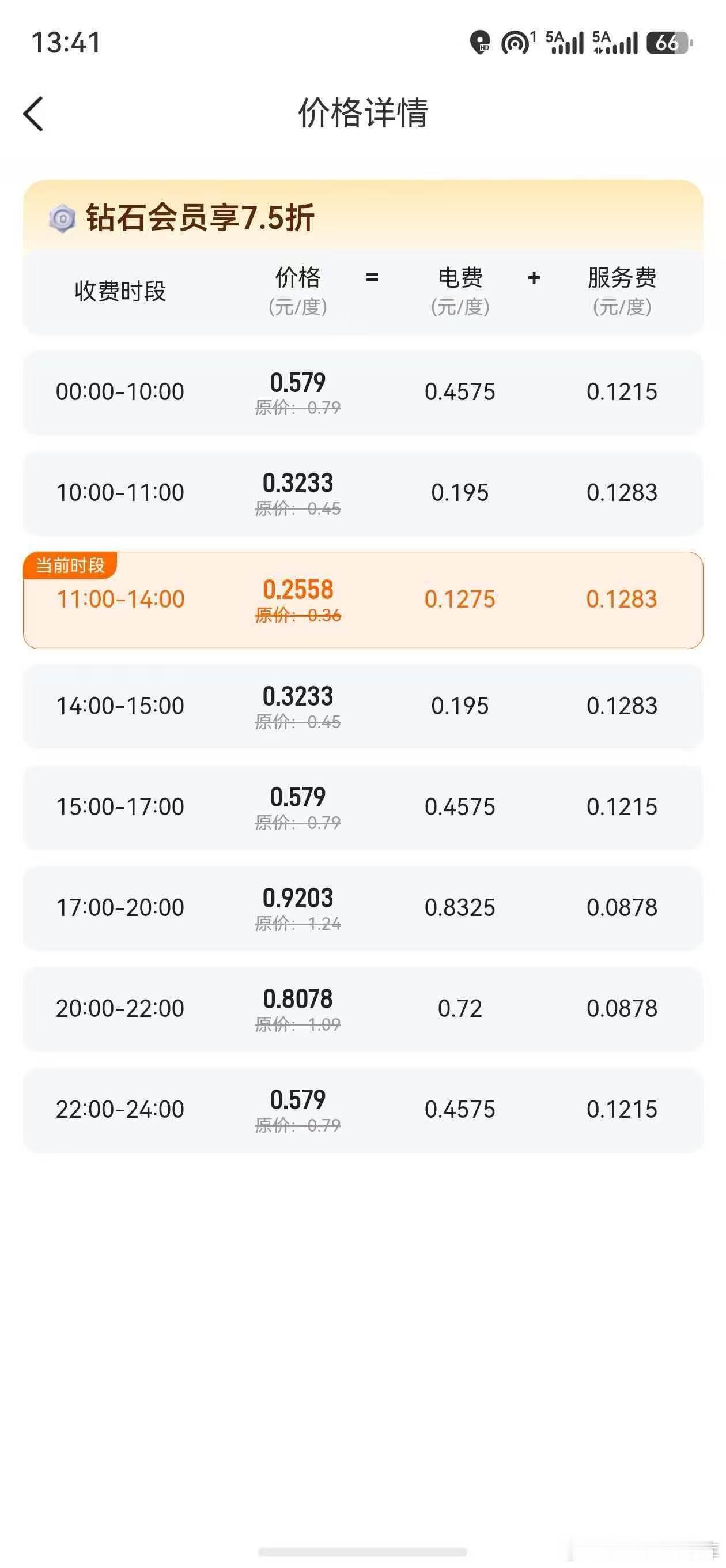
Task: Tap the diamond member badge icon
Action: point(62,218)
